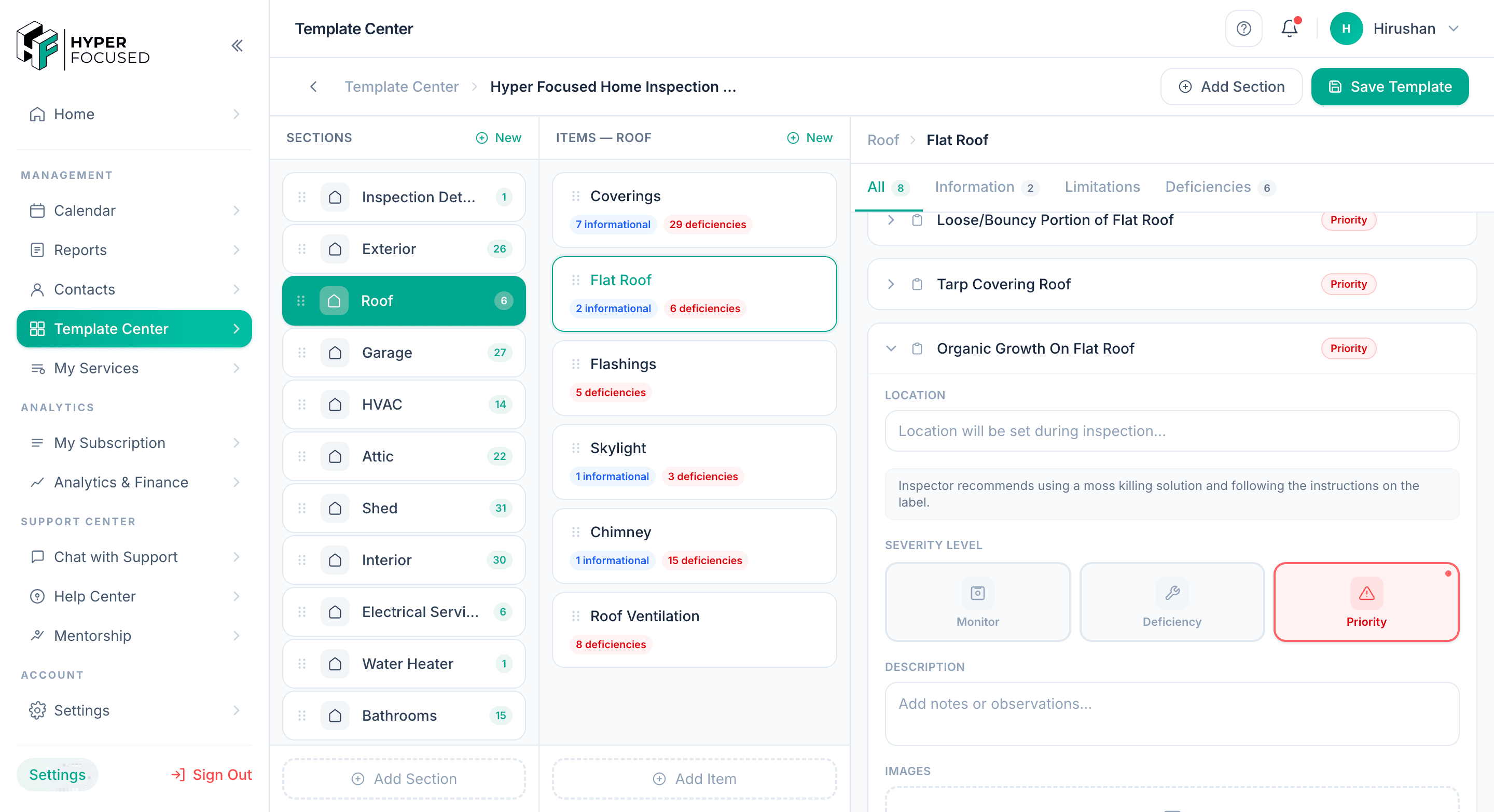1494x812 pixels.
Task: Select the Priority severity option
Action: tap(1366, 601)
